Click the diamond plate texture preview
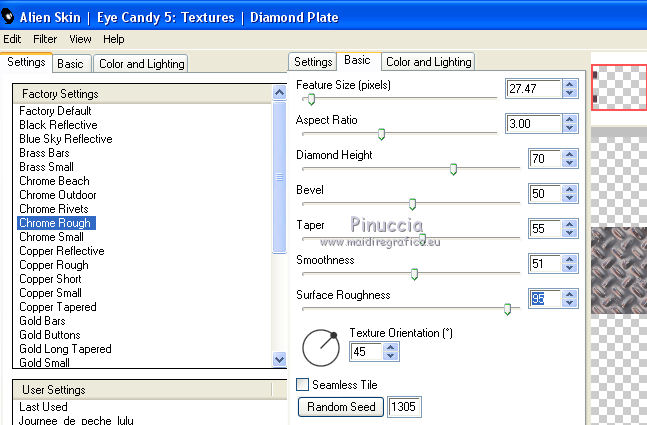 click(619, 270)
